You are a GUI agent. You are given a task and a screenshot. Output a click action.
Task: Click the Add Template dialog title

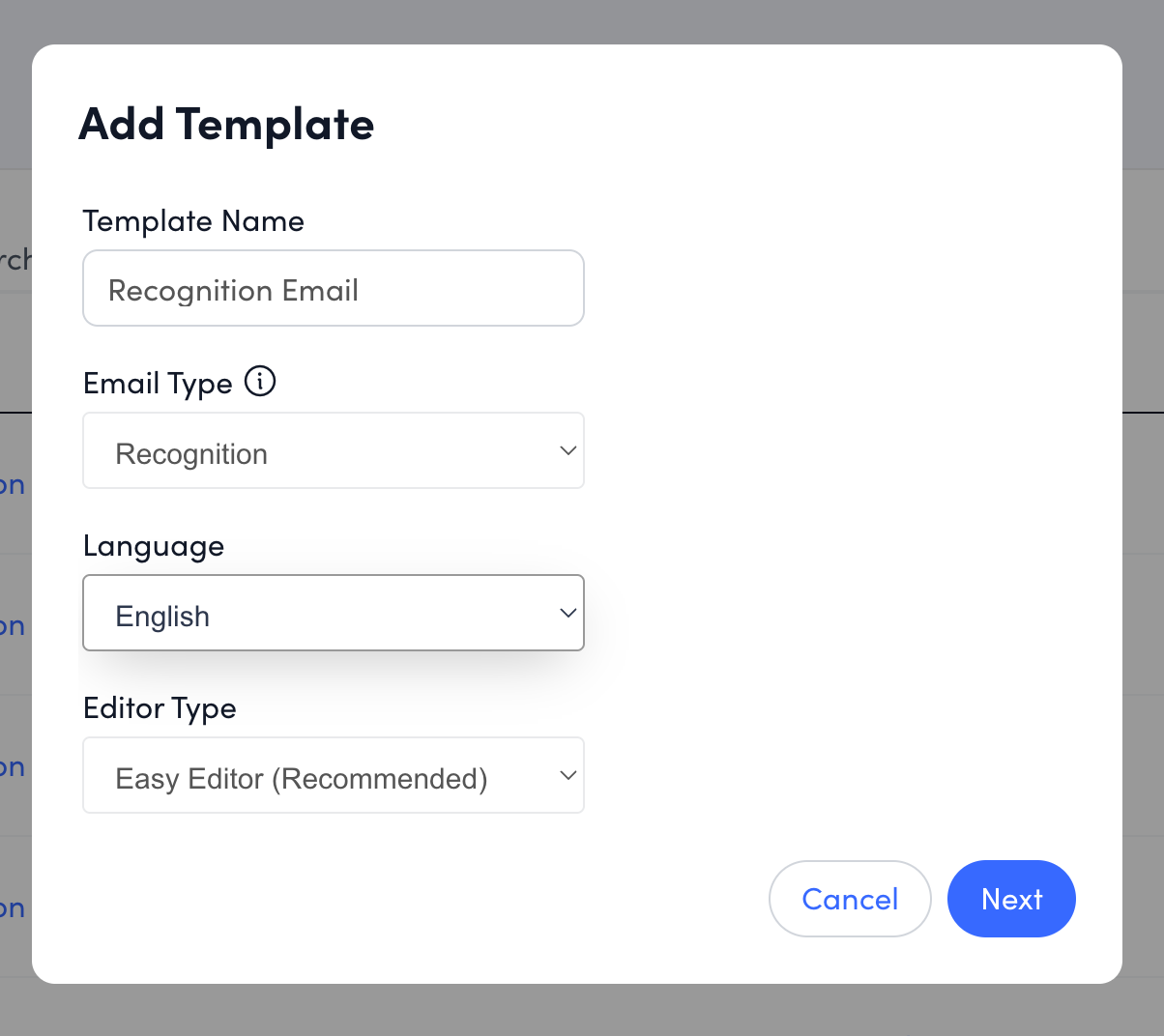click(x=226, y=124)
